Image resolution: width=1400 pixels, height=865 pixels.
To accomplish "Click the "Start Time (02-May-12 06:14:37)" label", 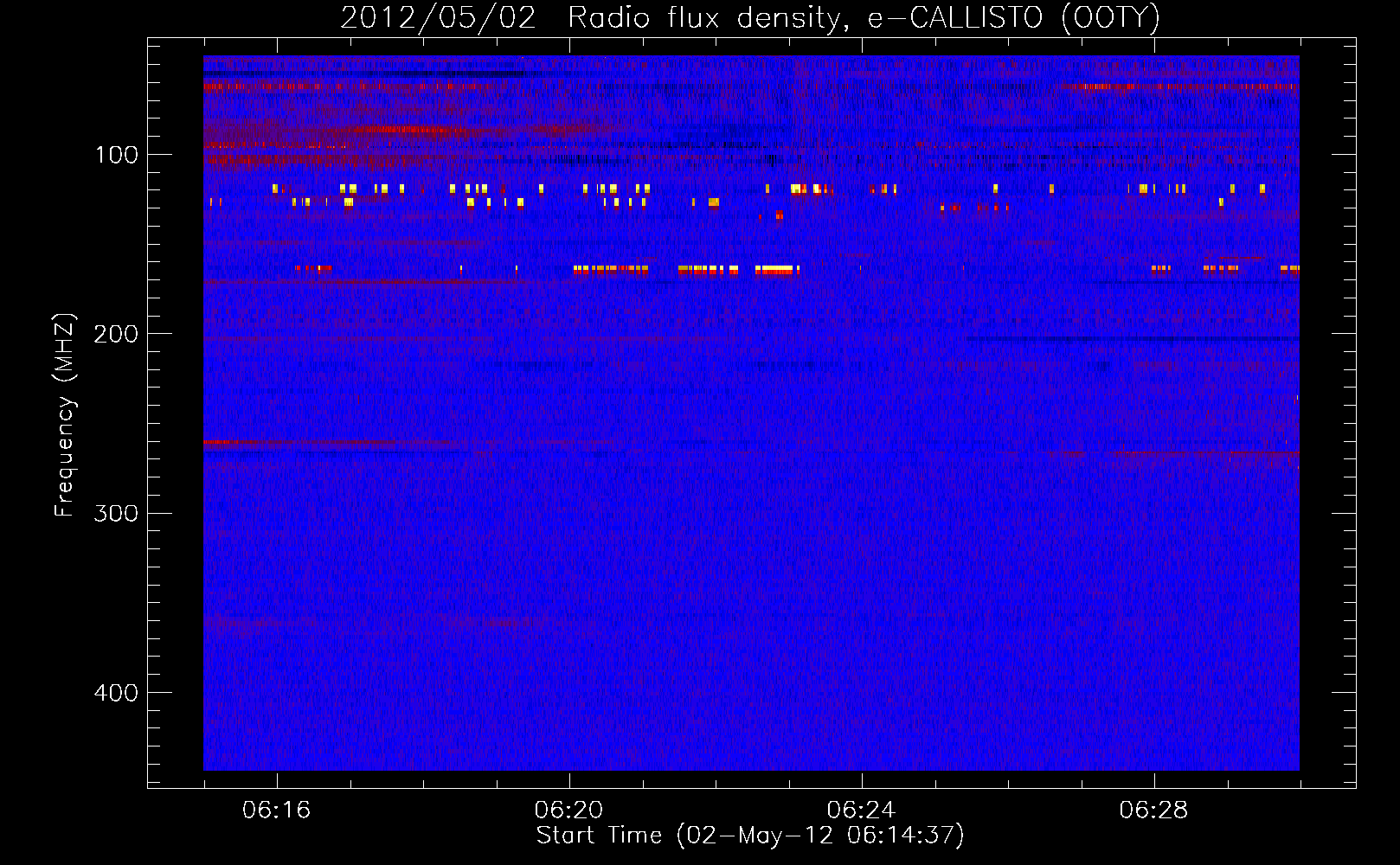I will (x=750, y=836).
